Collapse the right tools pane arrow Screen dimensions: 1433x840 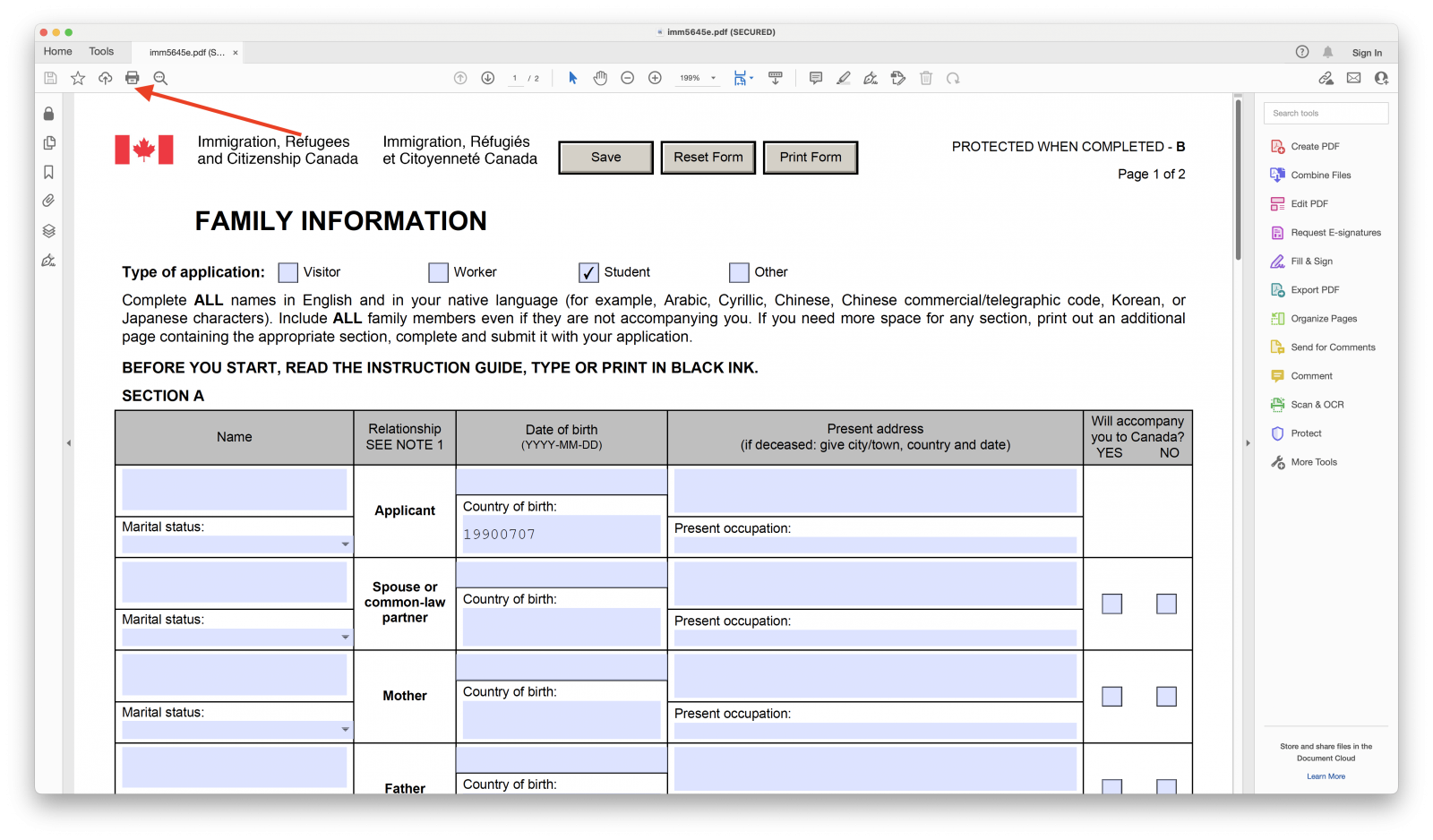click(1248, 443)
